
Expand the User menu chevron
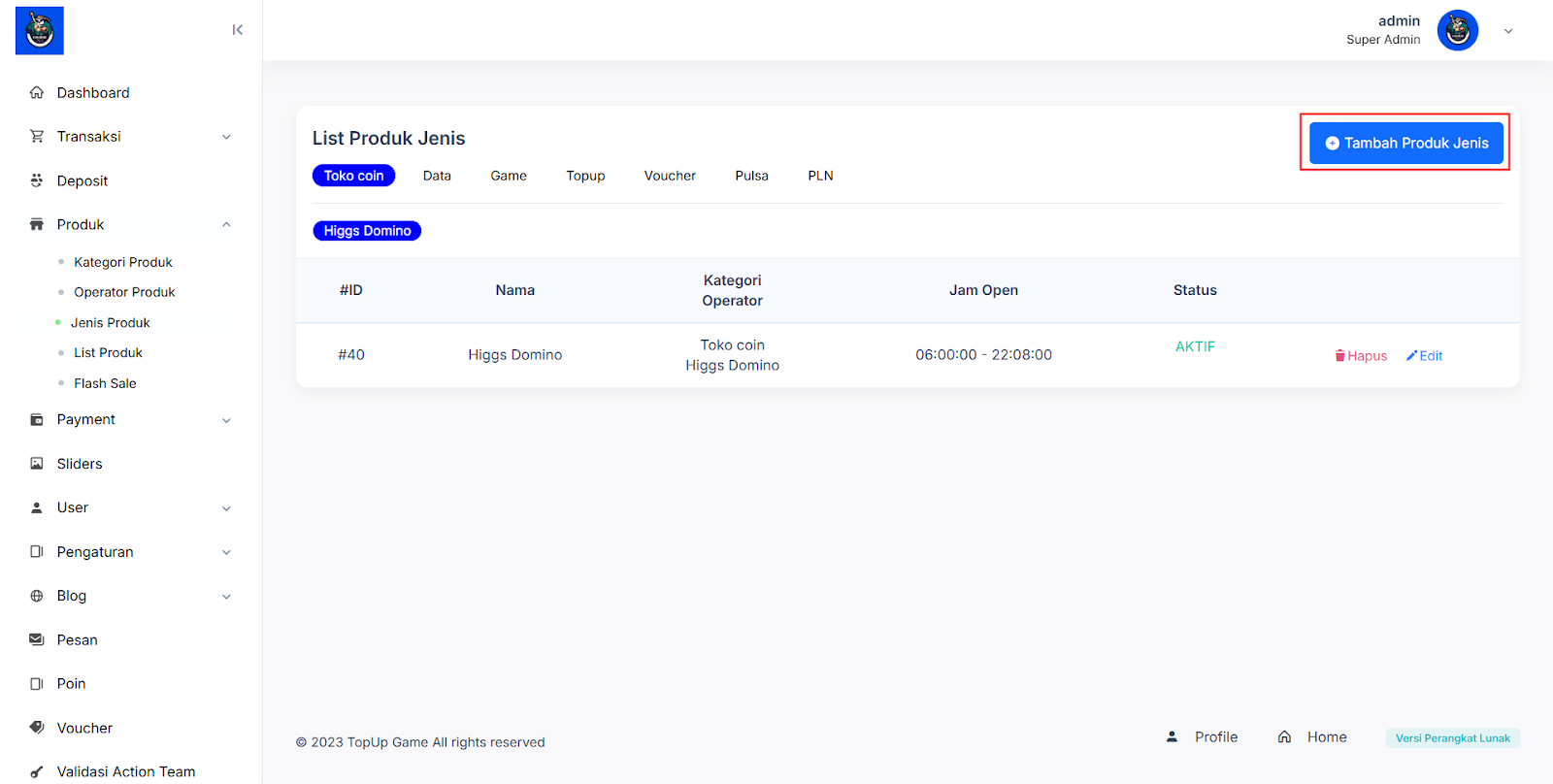226,508
